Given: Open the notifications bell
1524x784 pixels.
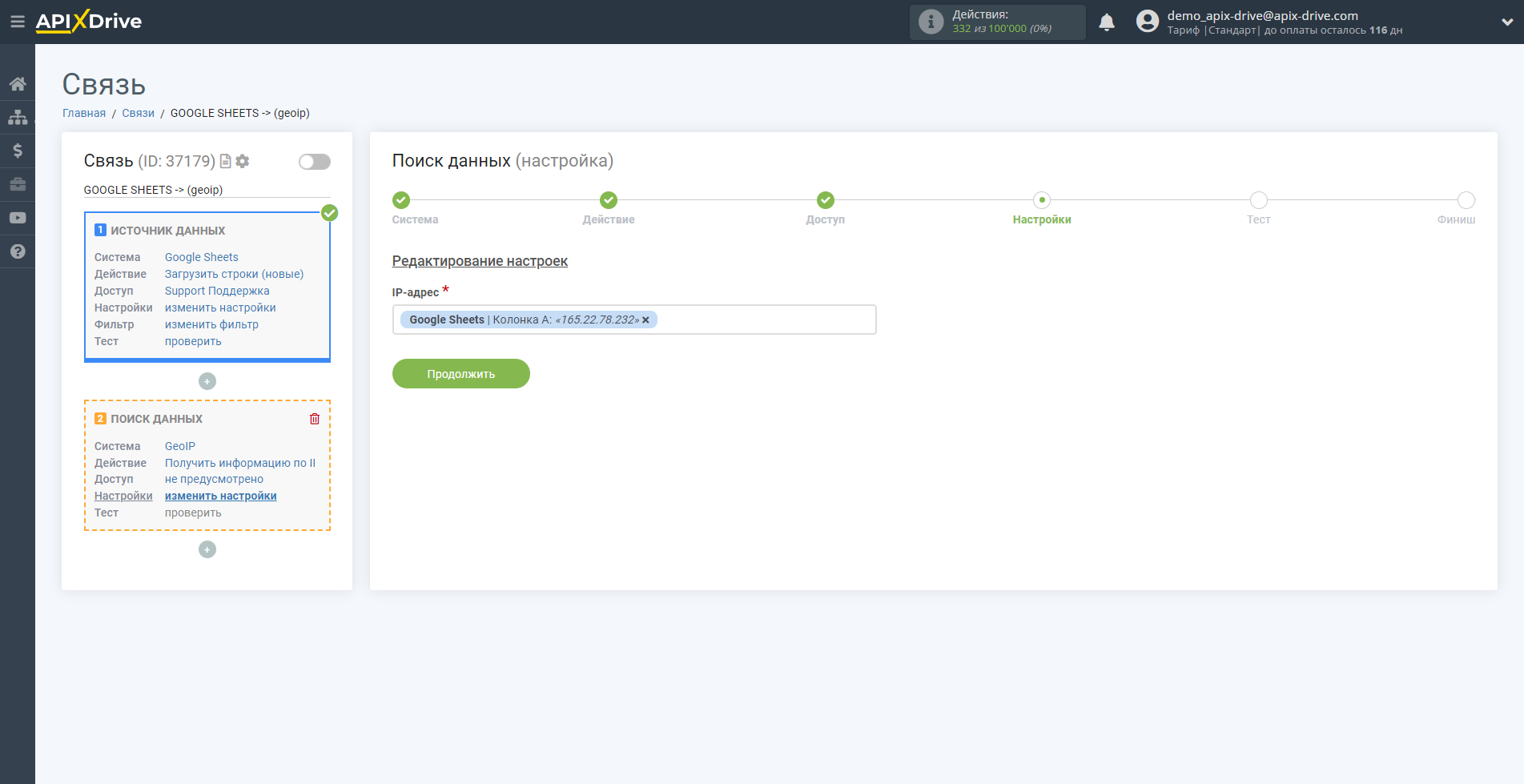Looking at the screenshot, I should coord(1107,22).
